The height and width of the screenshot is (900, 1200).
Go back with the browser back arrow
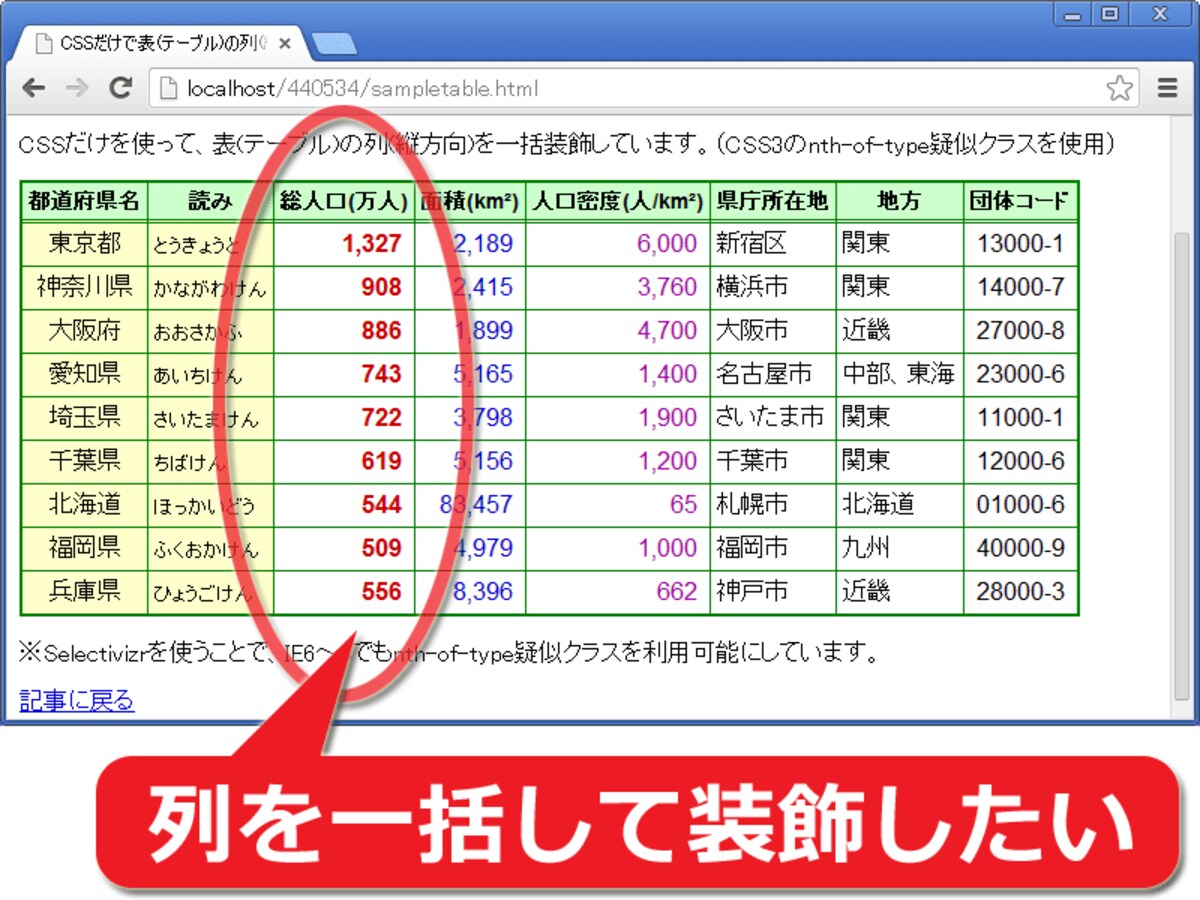34,88
